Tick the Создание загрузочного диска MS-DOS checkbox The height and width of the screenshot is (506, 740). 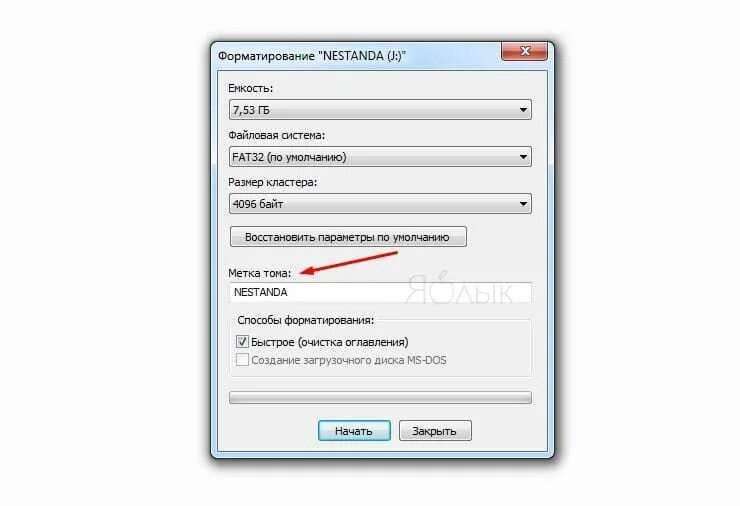pyautogui.click(x=242, y=360)
